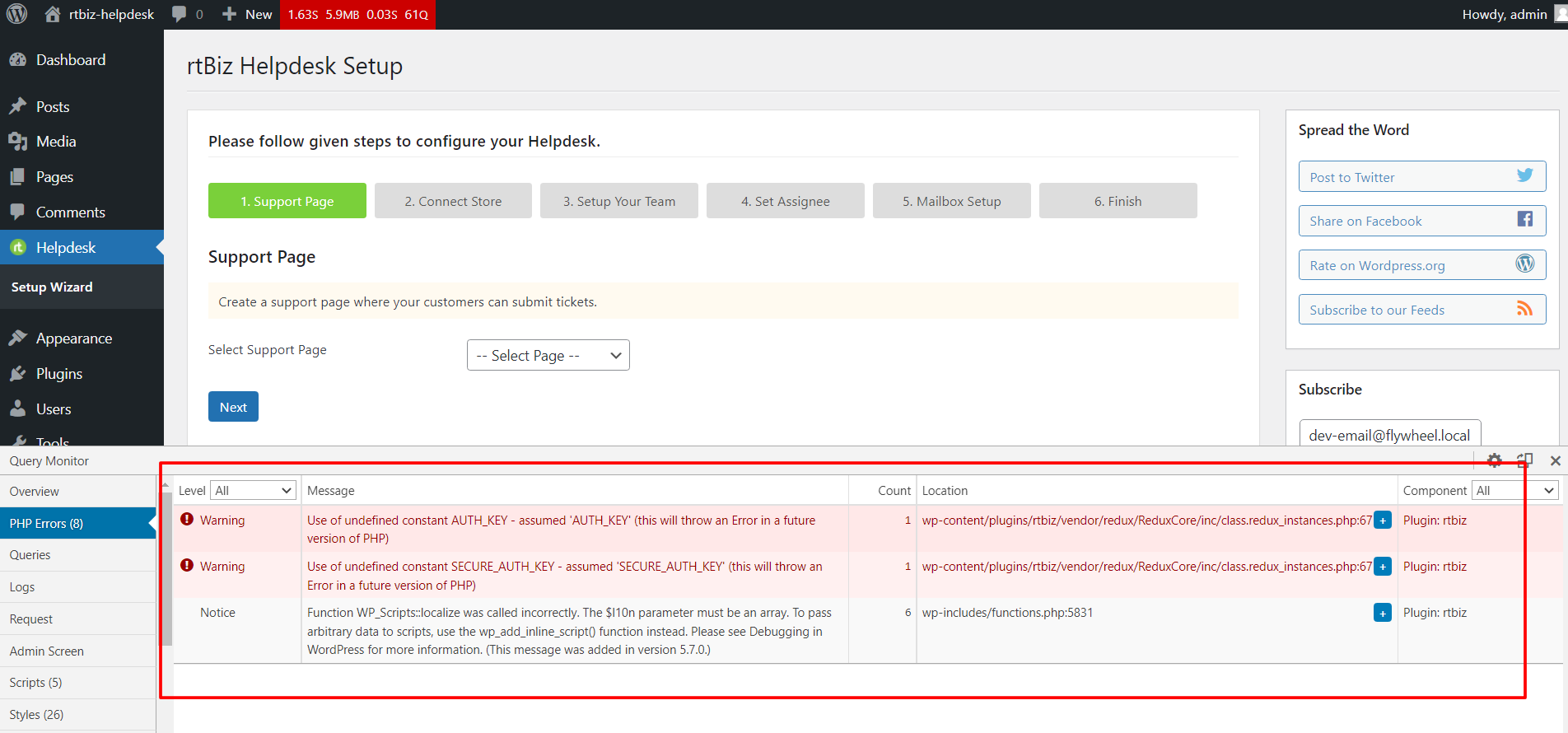Open the Dashboard menu
Image resolution: width=1568 pixels, height=733 pixels.
tap(82, 60)
